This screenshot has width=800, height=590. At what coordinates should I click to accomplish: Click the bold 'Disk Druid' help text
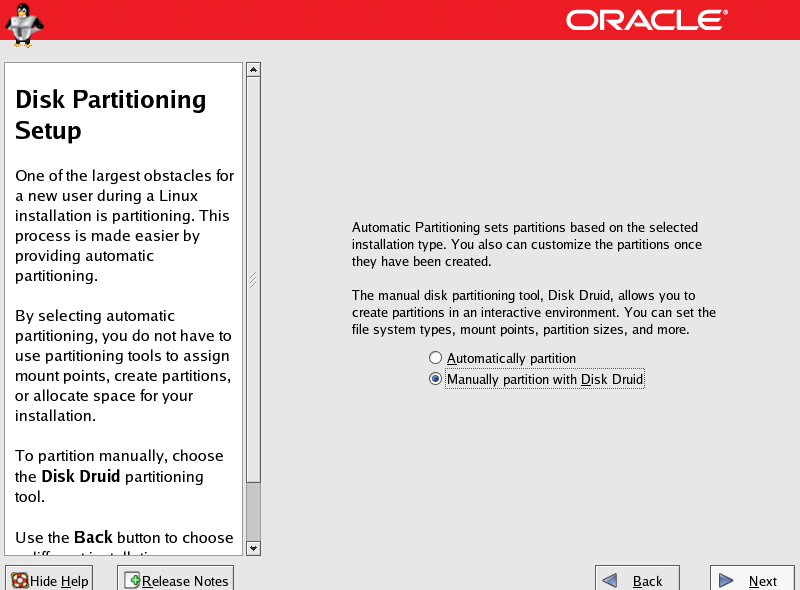coord(81,476)
